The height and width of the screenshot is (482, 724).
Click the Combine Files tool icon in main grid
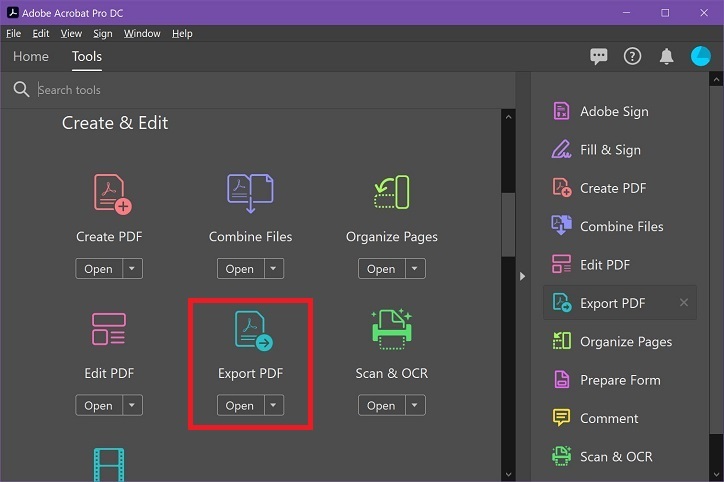click(x=250, y=193)
